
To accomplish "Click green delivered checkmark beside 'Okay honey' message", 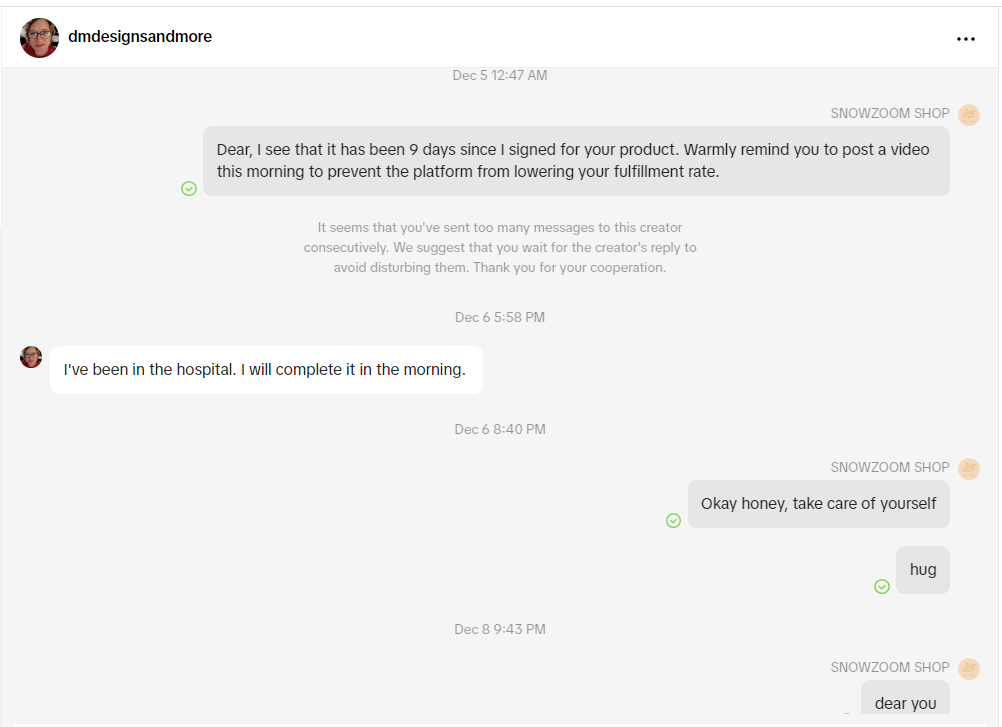I will [674, 521].
